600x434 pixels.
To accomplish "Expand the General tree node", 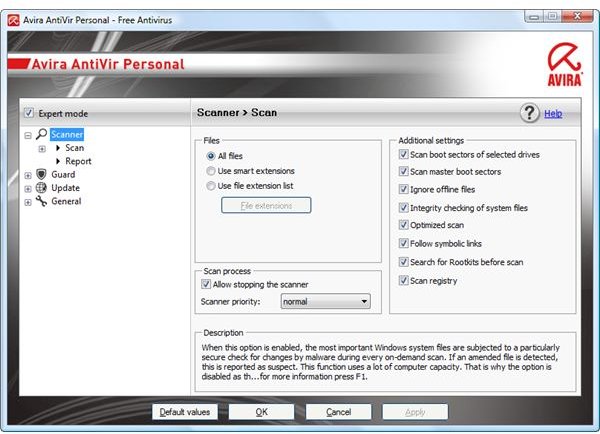I will coord(28,202).
